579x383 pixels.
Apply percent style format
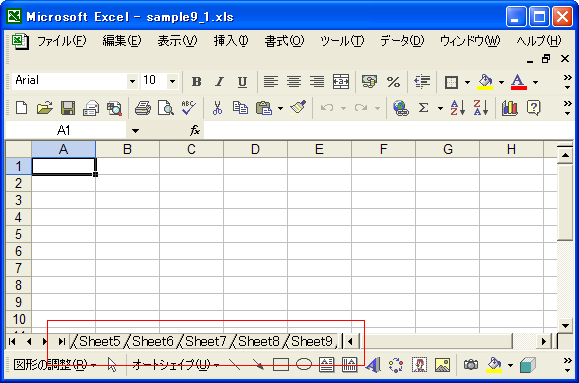pos(393,82)
